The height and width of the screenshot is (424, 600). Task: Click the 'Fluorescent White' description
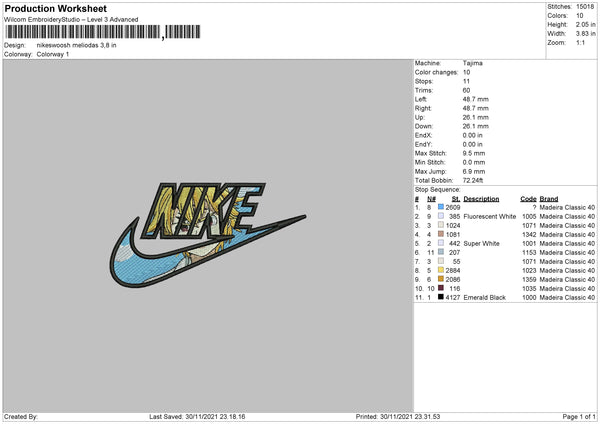coord(490,217)
